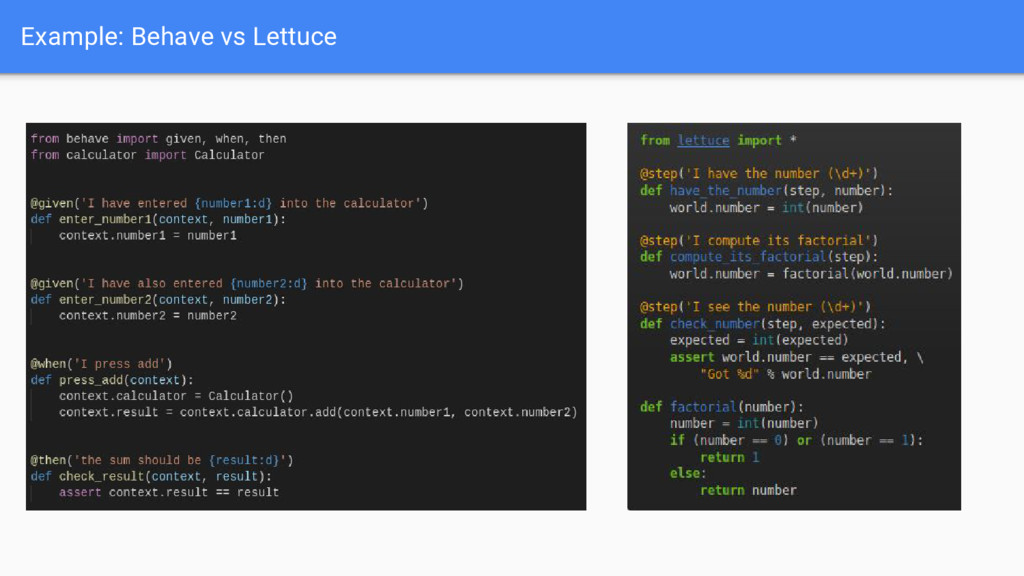
Task: Click 'def check_number(step, expected):' line
Action: pyautogui.click(x=763, y=324)
